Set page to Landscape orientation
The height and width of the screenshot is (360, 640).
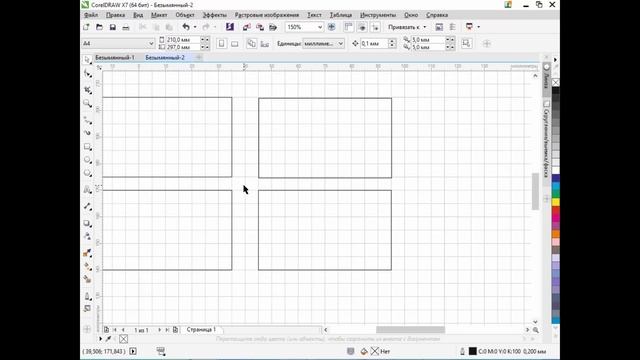pyautogui.click(x=235, y=43)
